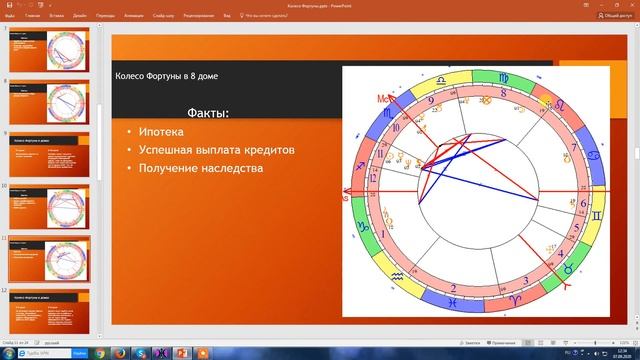The width and height of the screenshot is (640, 360).
Task: Switch to the Слайд-шоу ribbon tab
Action: [x=163, y=16]
